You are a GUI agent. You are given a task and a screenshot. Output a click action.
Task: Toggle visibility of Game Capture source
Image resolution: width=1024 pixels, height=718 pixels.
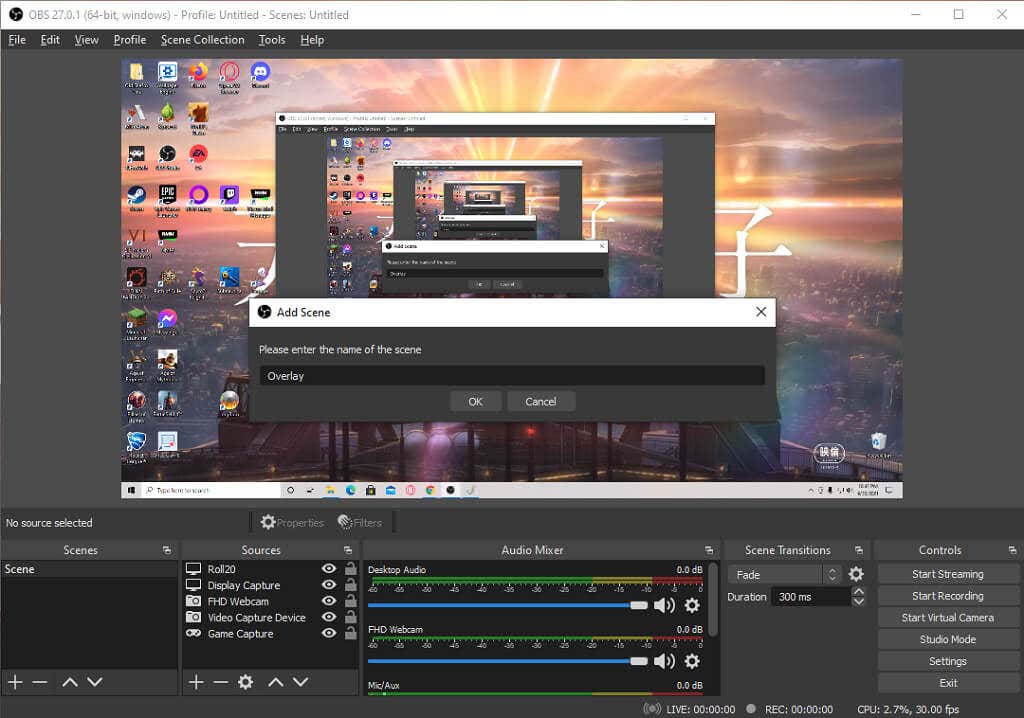click(328, 633)
